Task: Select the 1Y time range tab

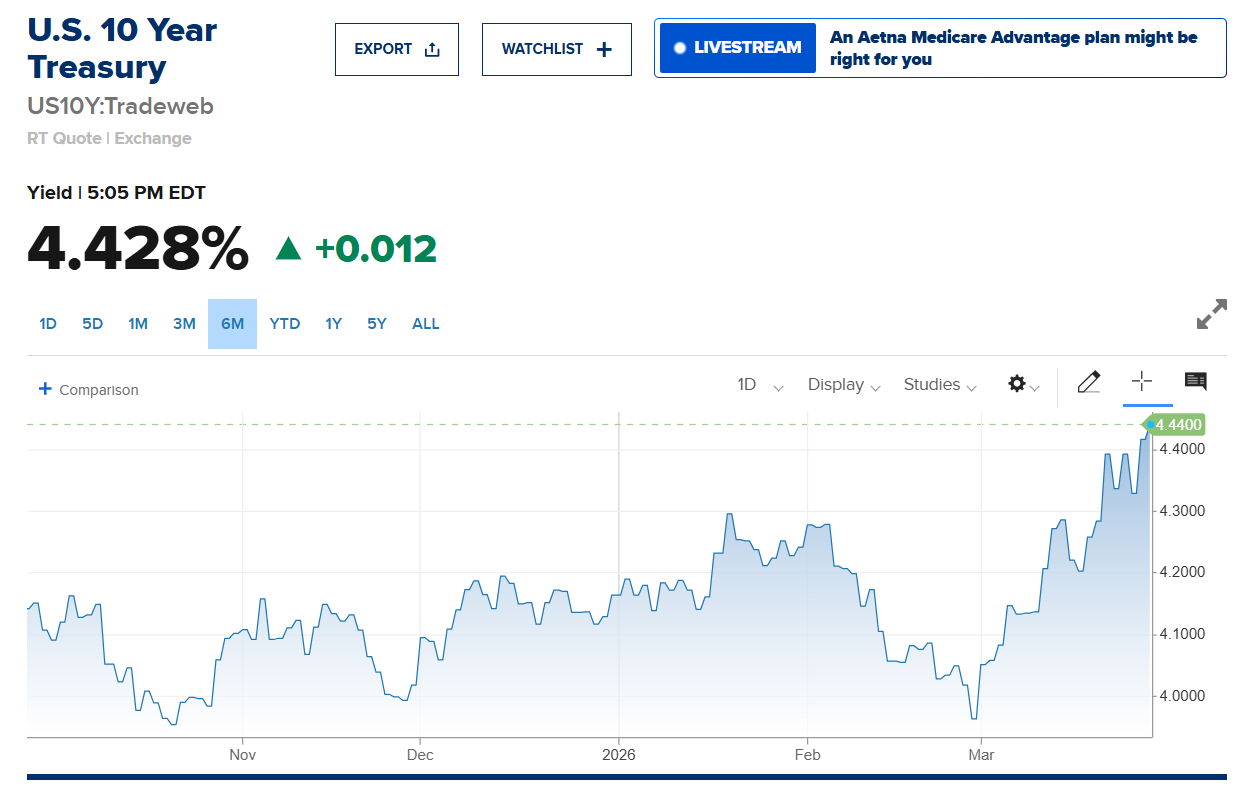Action: pos(333,324)
